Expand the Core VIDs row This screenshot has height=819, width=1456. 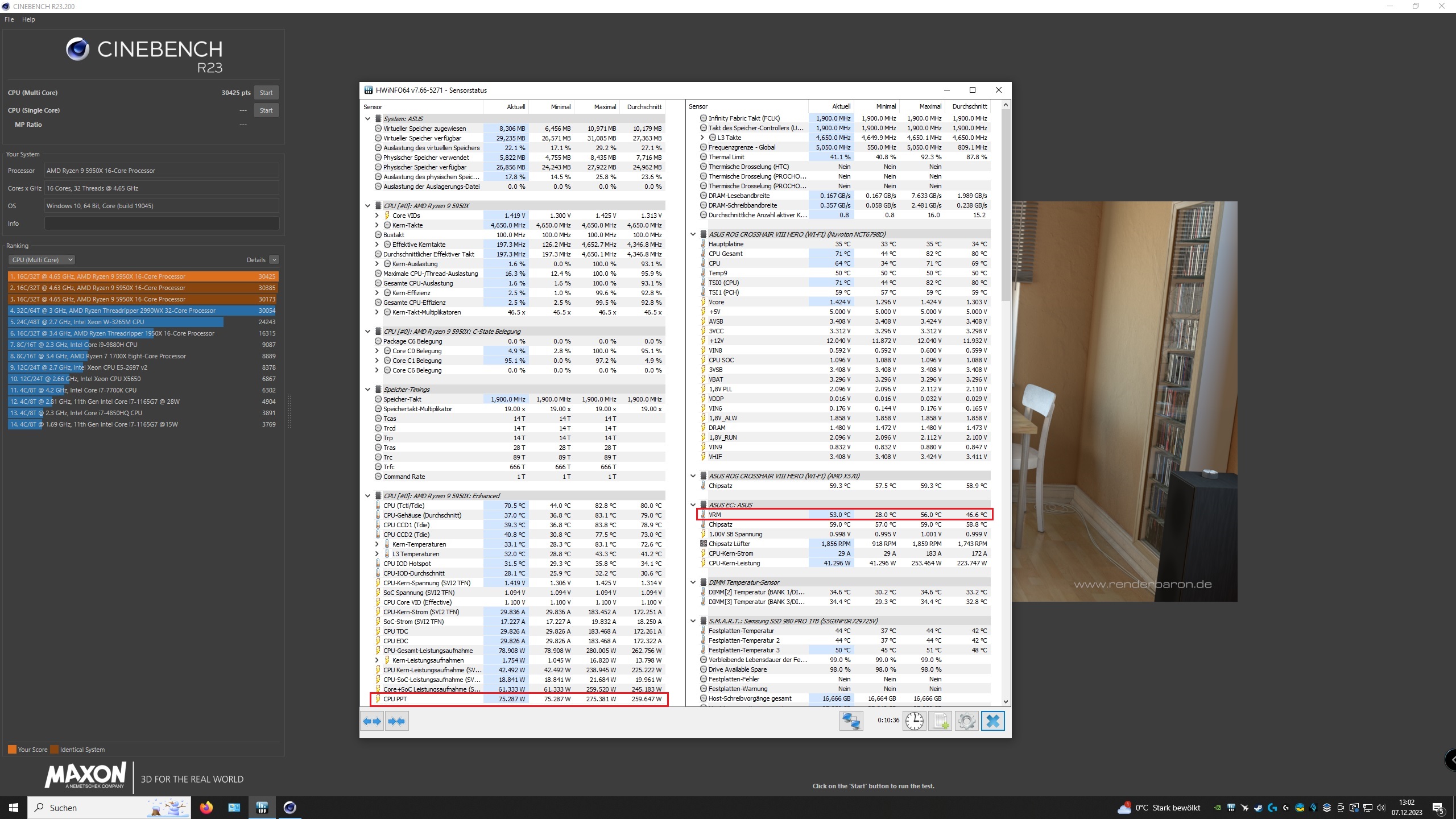pos(377,216)
